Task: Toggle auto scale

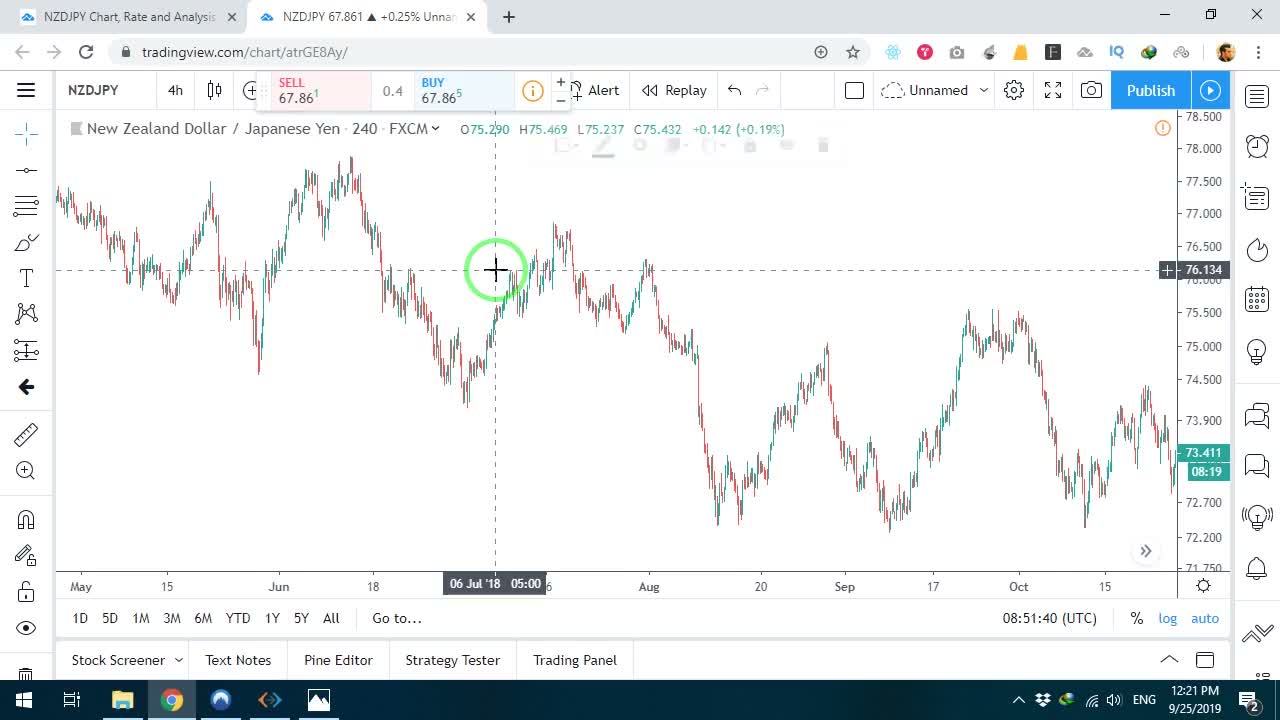Action: tap(1205, 618)
